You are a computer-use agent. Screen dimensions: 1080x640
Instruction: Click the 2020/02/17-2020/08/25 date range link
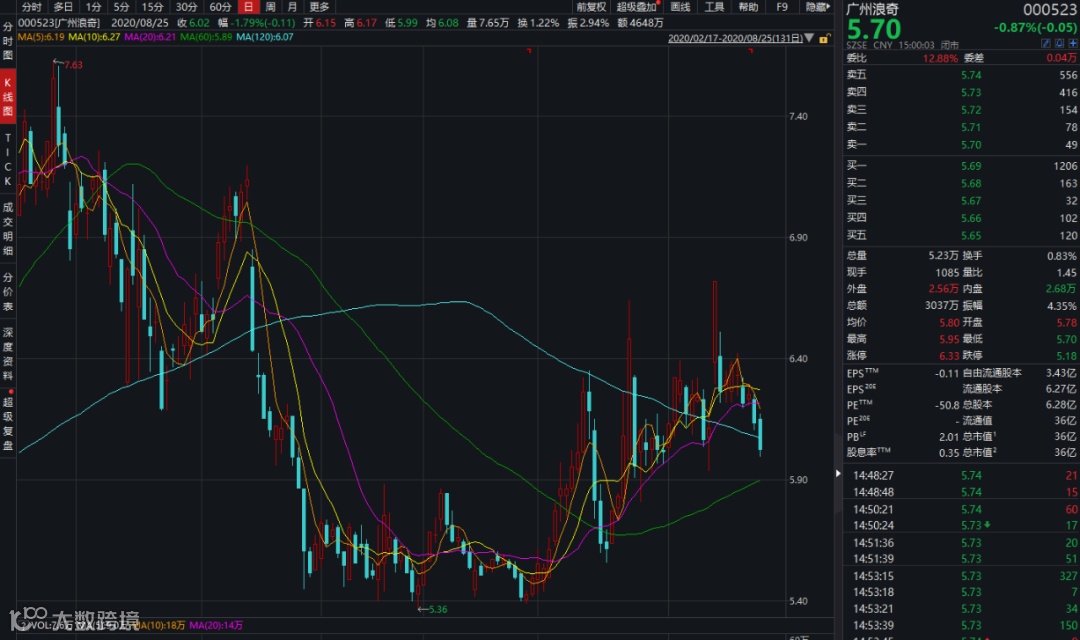(x=735, y=38)
